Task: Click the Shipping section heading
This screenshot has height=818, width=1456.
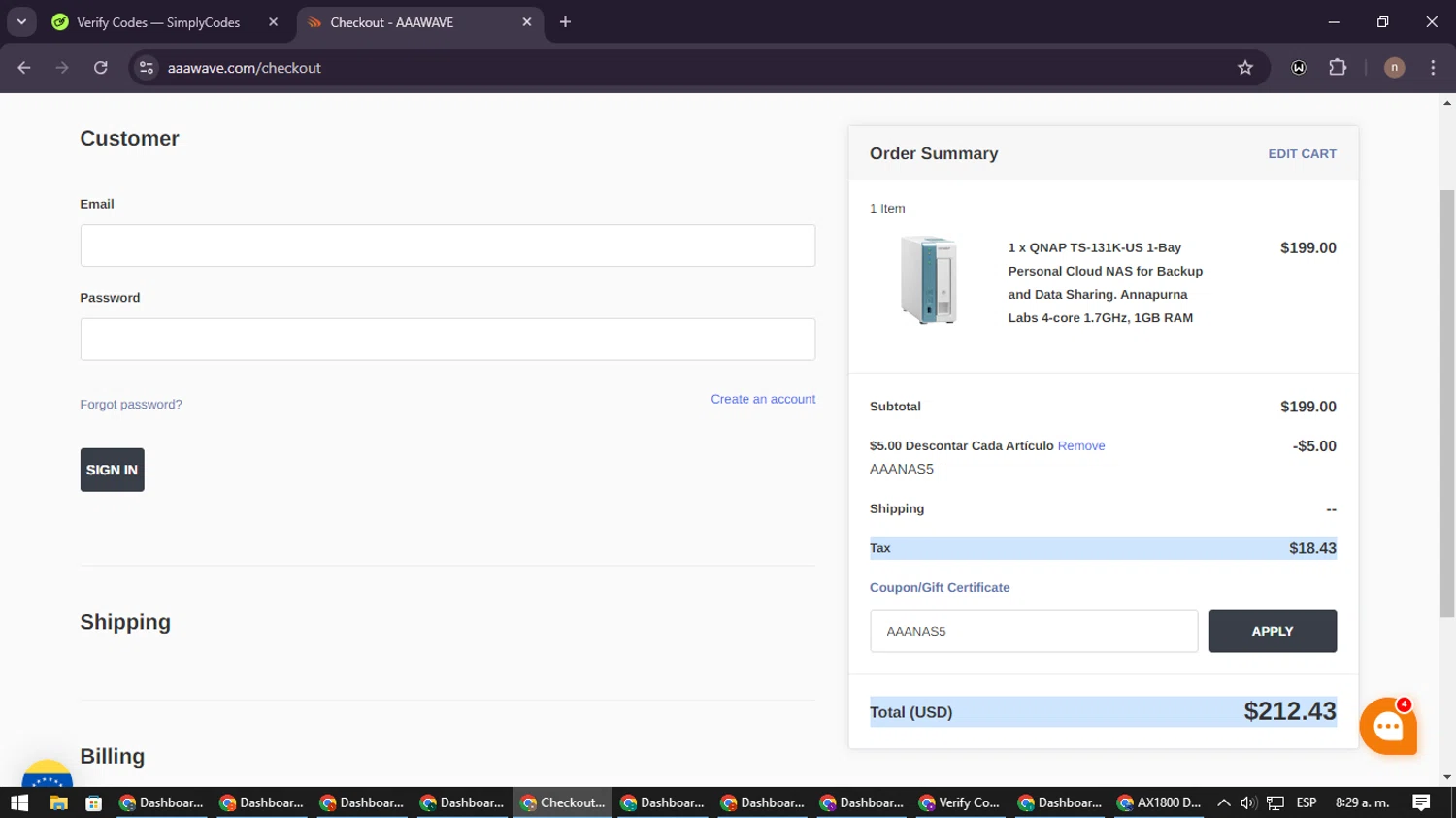Action: (x=125, y=622)
